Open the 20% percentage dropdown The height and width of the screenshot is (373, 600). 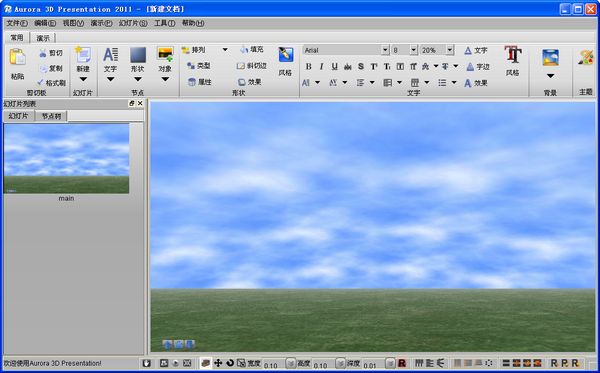(x=450, y=50)
